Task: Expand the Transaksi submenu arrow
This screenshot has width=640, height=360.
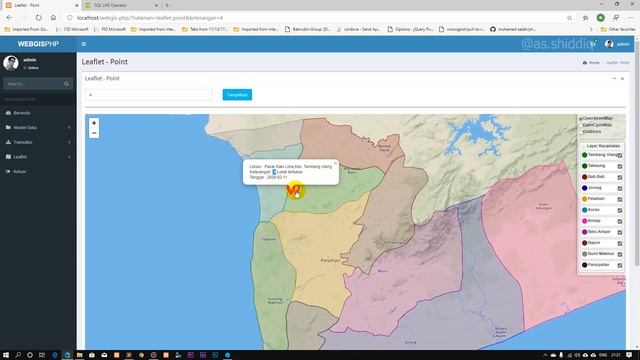Action: [69, 142]
